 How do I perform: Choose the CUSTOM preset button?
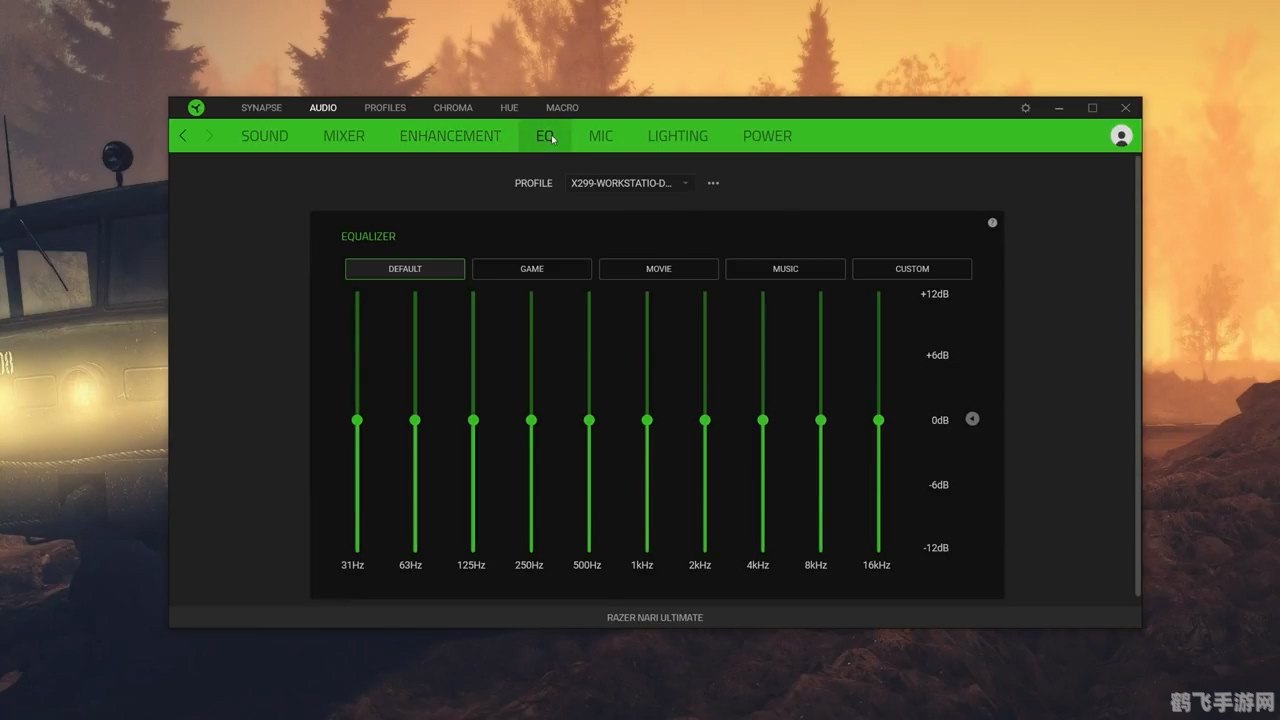point(912,269)
